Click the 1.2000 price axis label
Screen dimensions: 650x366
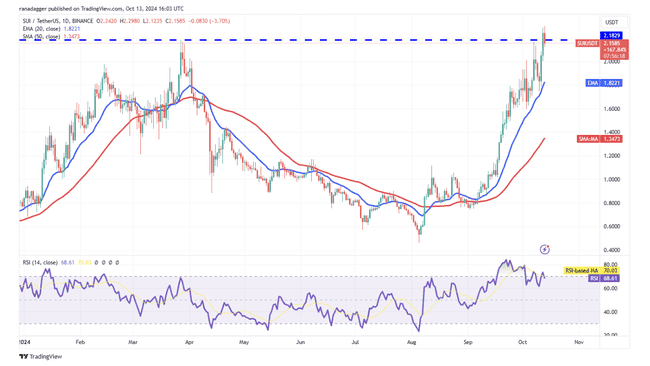[611, 156]
